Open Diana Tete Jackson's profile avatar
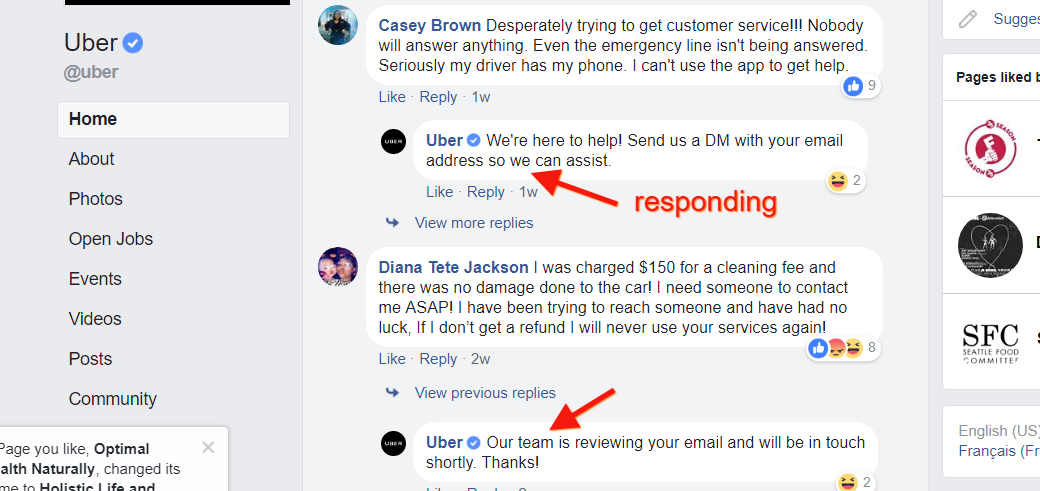 pos(338,267)
